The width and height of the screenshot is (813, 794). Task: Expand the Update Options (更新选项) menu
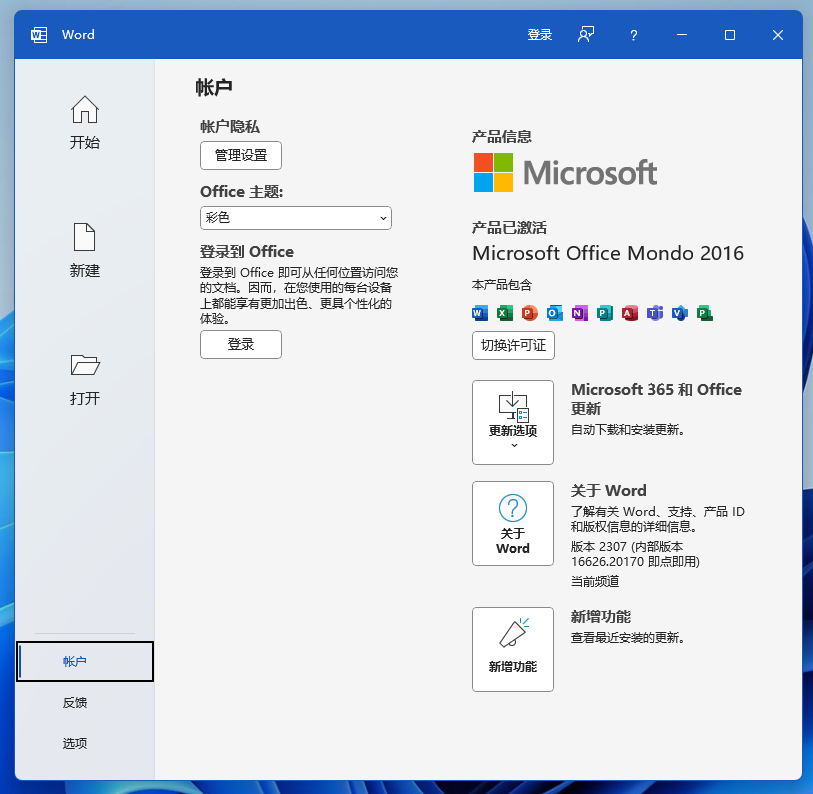click(513, 422)
